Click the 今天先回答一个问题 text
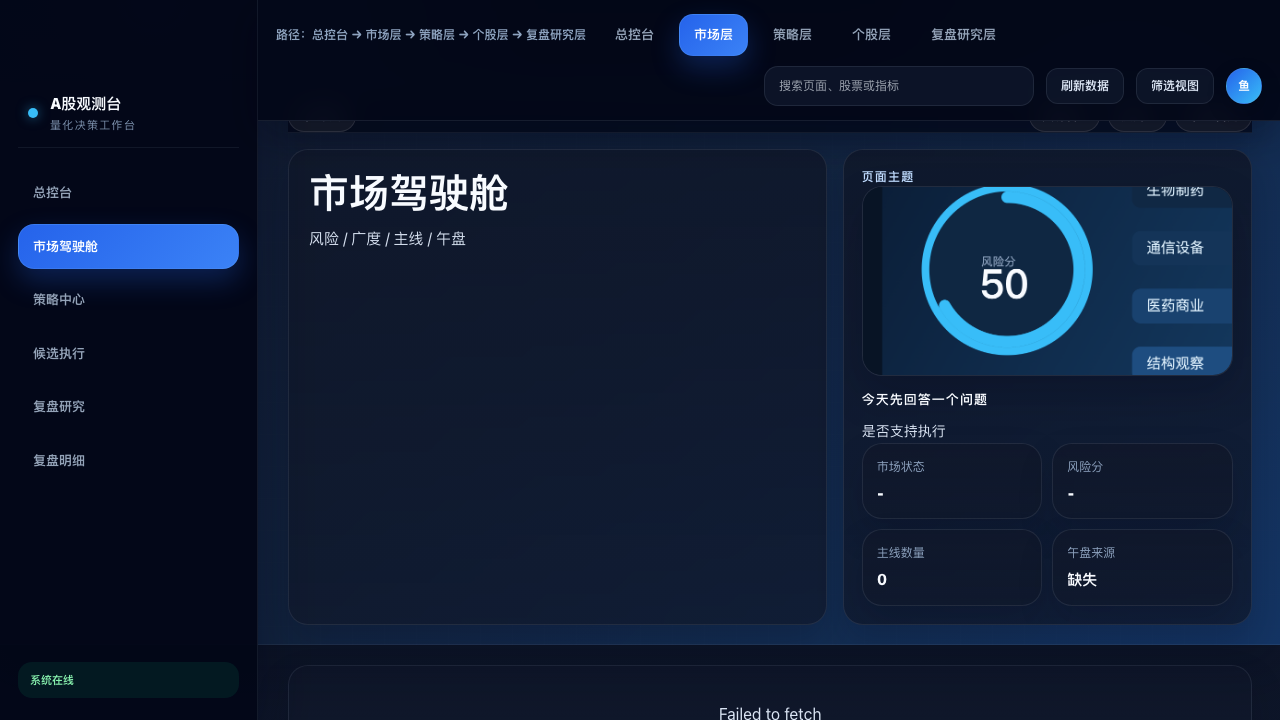 (x=924, y=400)
